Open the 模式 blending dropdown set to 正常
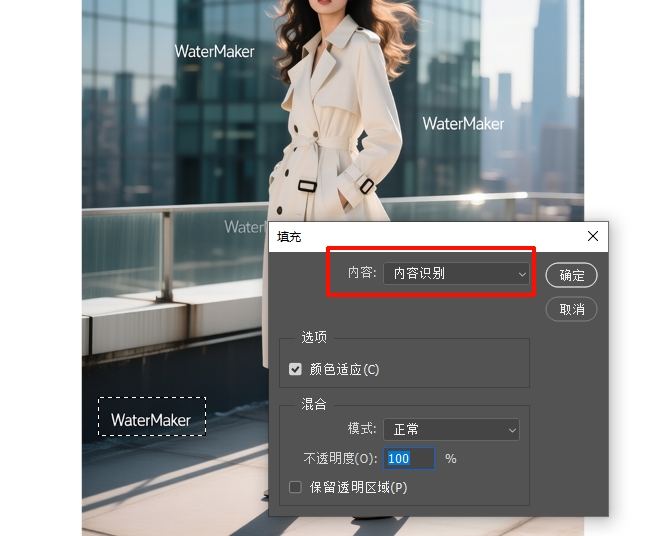The image size is (646, 536). pyautogui.click(x=450, y=429)
